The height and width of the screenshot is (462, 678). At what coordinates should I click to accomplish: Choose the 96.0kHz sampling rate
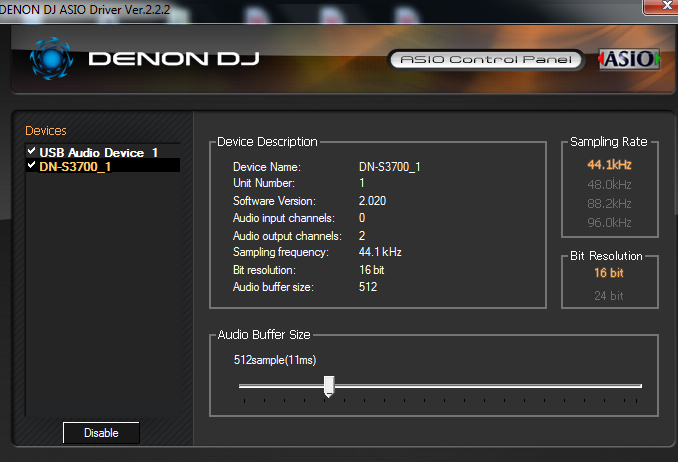tap(609, 223)
